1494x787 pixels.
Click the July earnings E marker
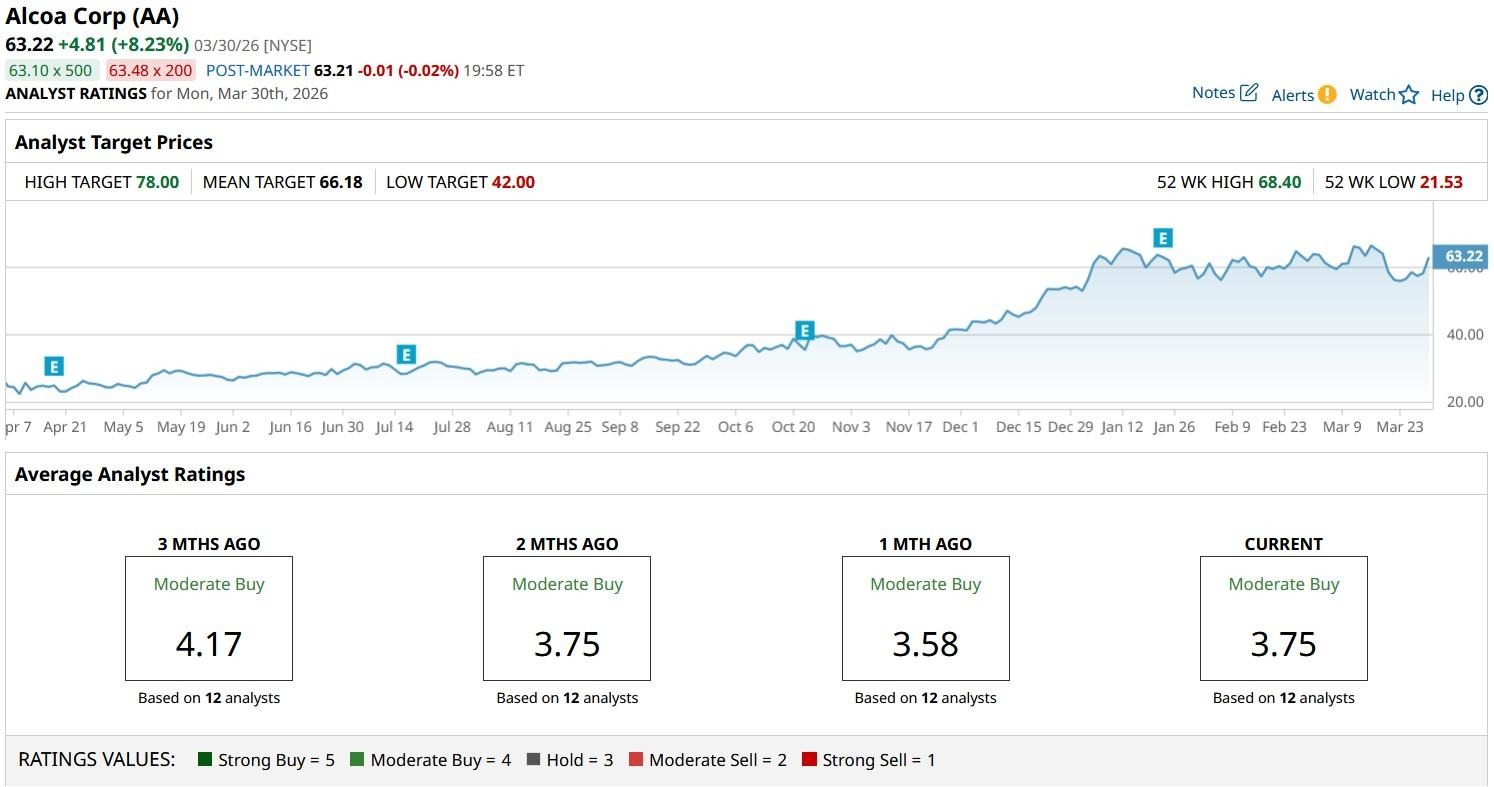(x=406, y=354)
